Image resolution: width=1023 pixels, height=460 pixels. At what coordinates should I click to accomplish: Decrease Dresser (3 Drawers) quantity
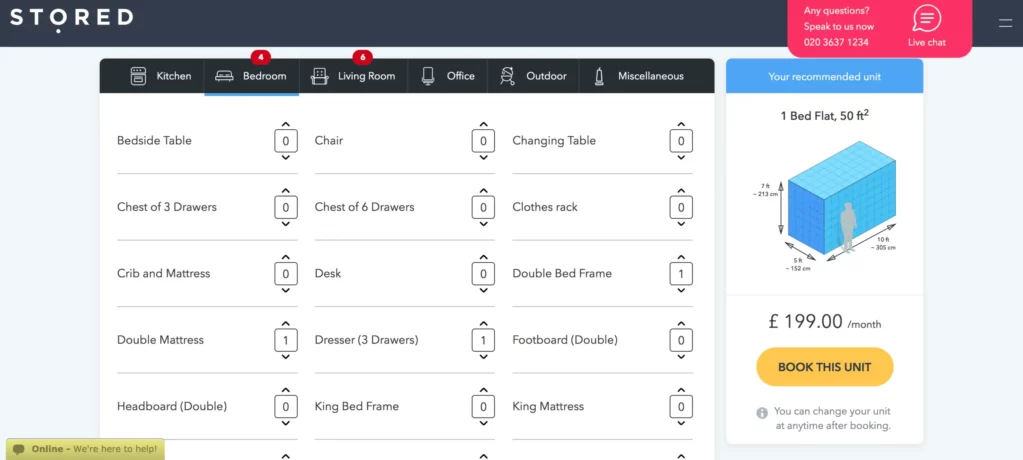click(x=483, y=357)
